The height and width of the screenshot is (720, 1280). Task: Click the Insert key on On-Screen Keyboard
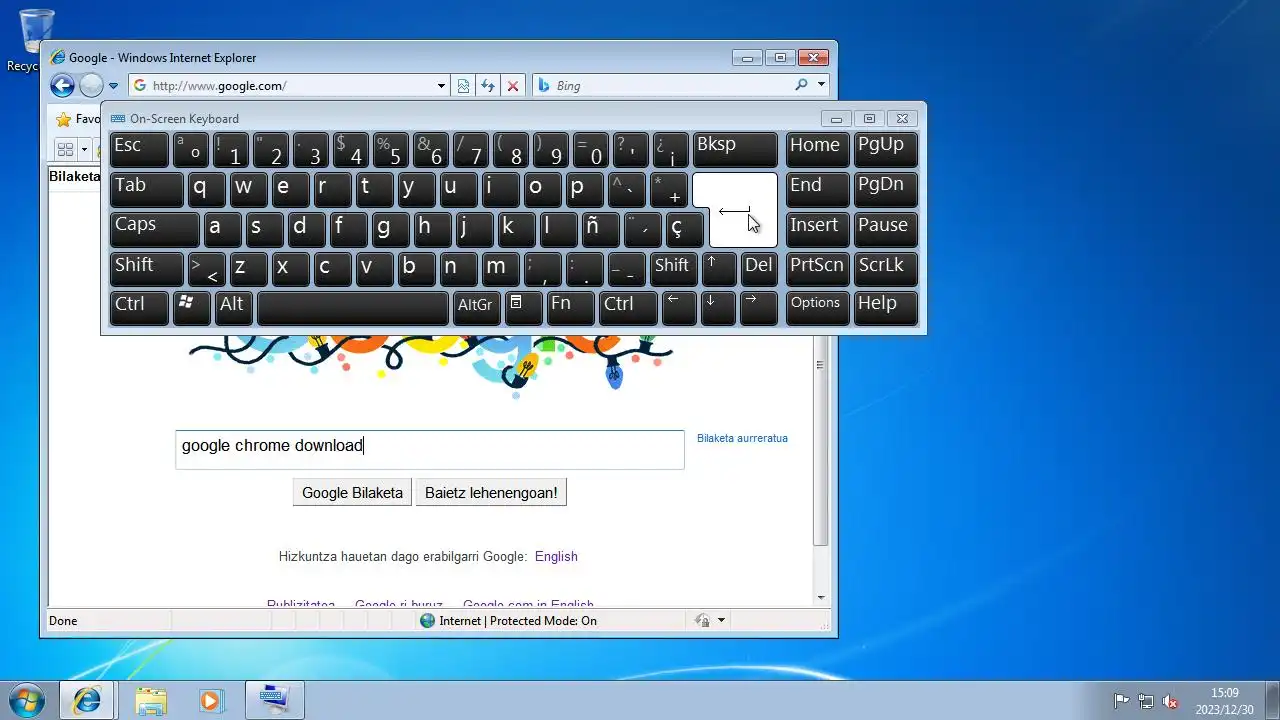pyautogui.click(x=817, y=230)
